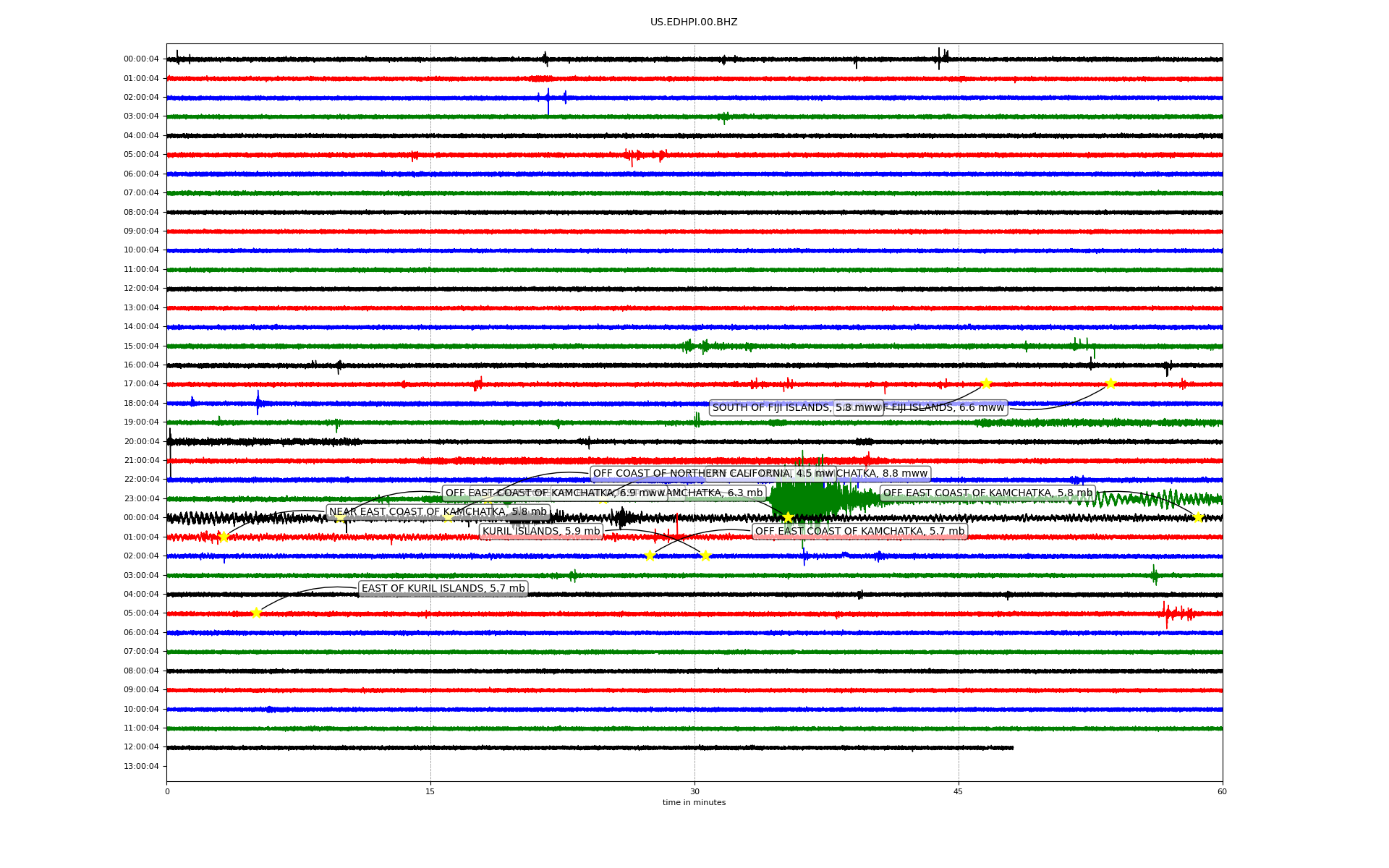Image resolution: width=1389 pixels, height=868 pixels.
Task: Click the star linked to Near East Coast Kamchatka 5.8
Action: click(224, 537)
